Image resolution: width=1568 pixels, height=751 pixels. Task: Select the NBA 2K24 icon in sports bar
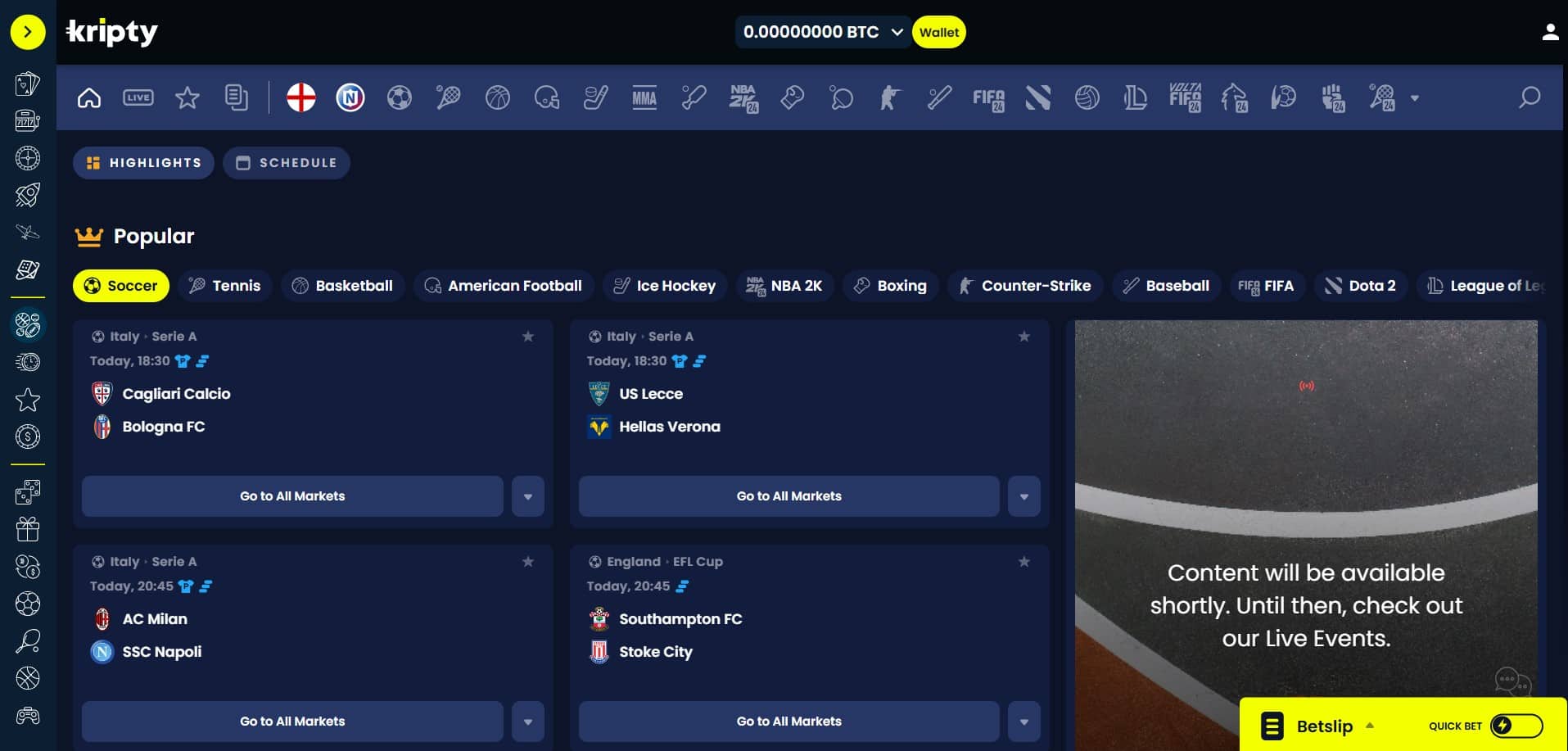[x=743, y=98]
